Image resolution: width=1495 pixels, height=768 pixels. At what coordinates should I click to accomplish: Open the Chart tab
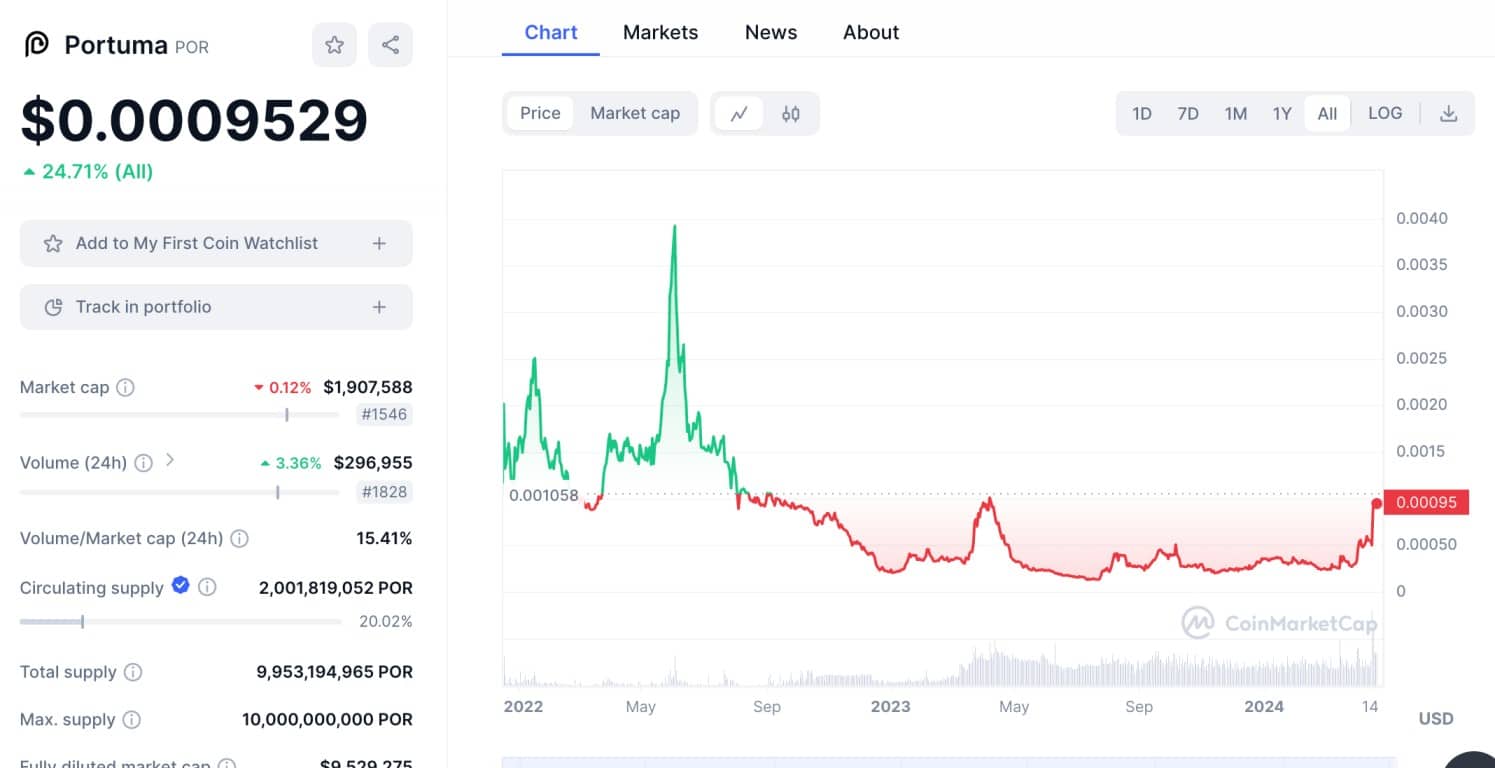pyautogui.click(x=551, y=32)
